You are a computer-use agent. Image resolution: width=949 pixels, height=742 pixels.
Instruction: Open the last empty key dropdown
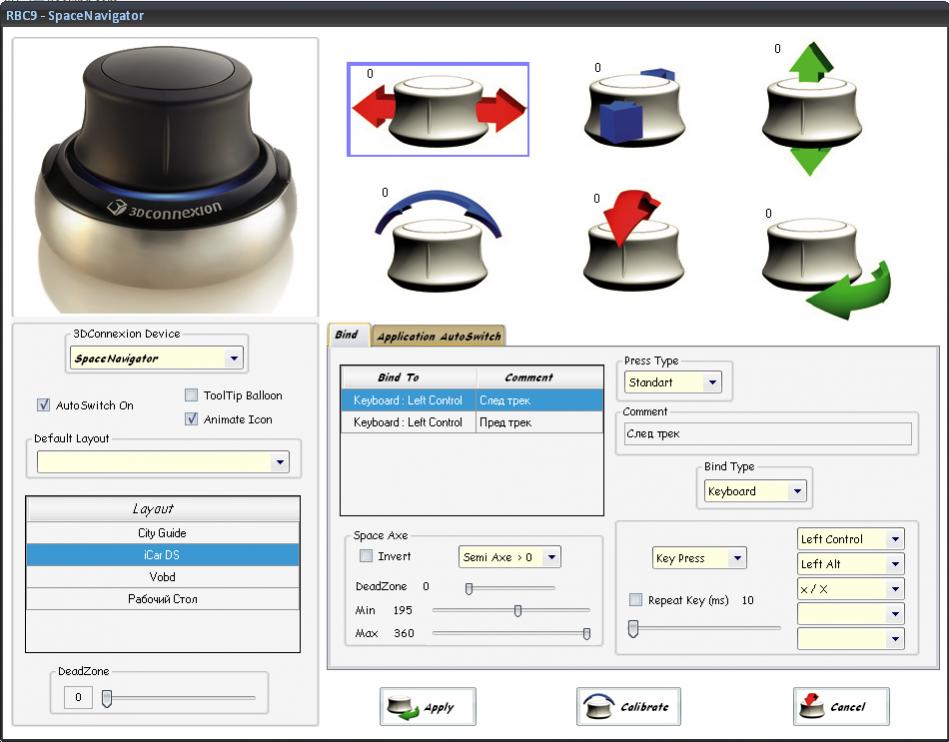click(851, 639)
